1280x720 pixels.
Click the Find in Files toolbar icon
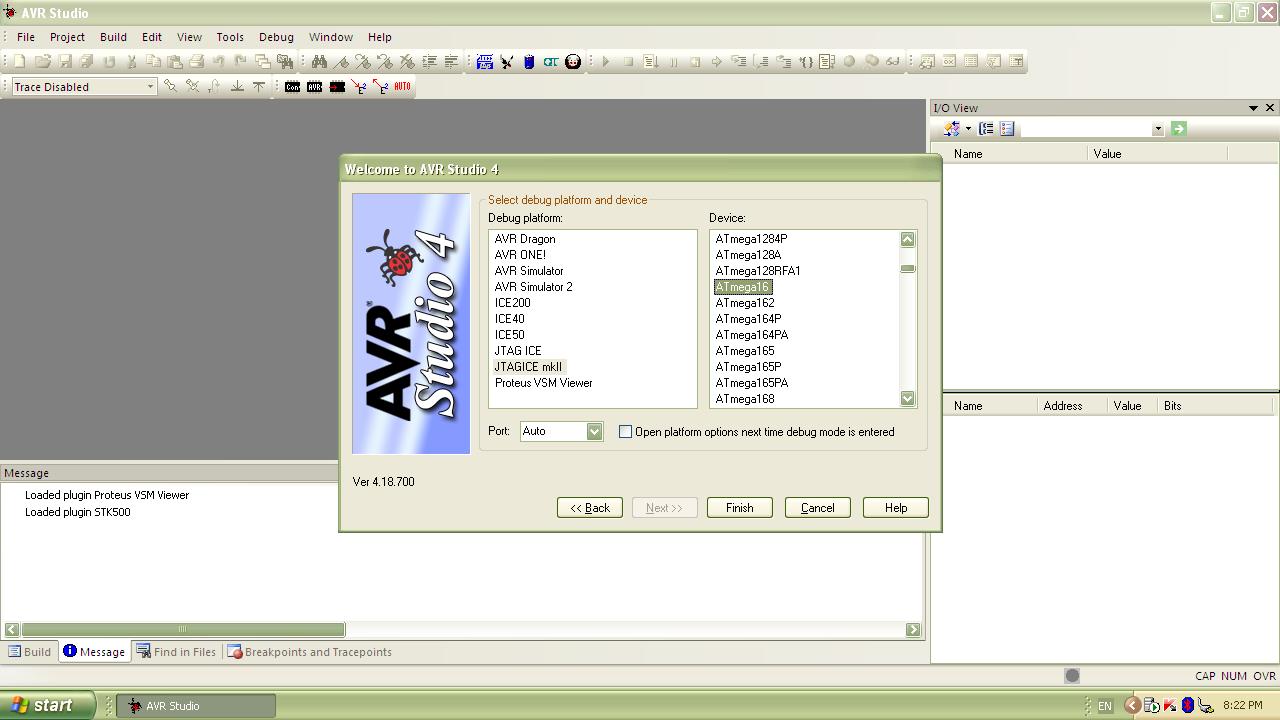[284, 61]
